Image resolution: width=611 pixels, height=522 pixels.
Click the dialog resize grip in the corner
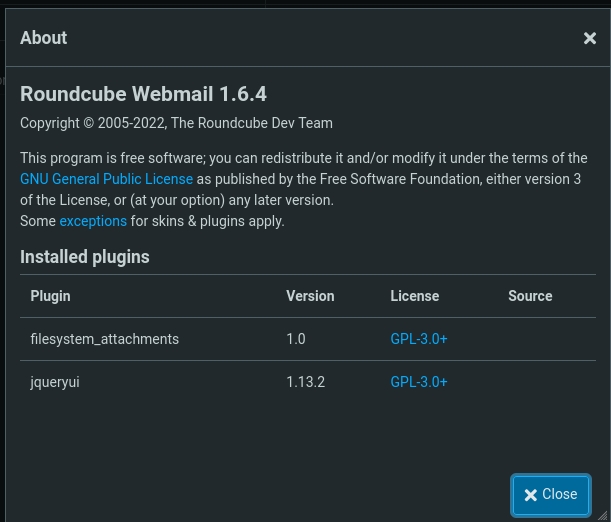602,515
